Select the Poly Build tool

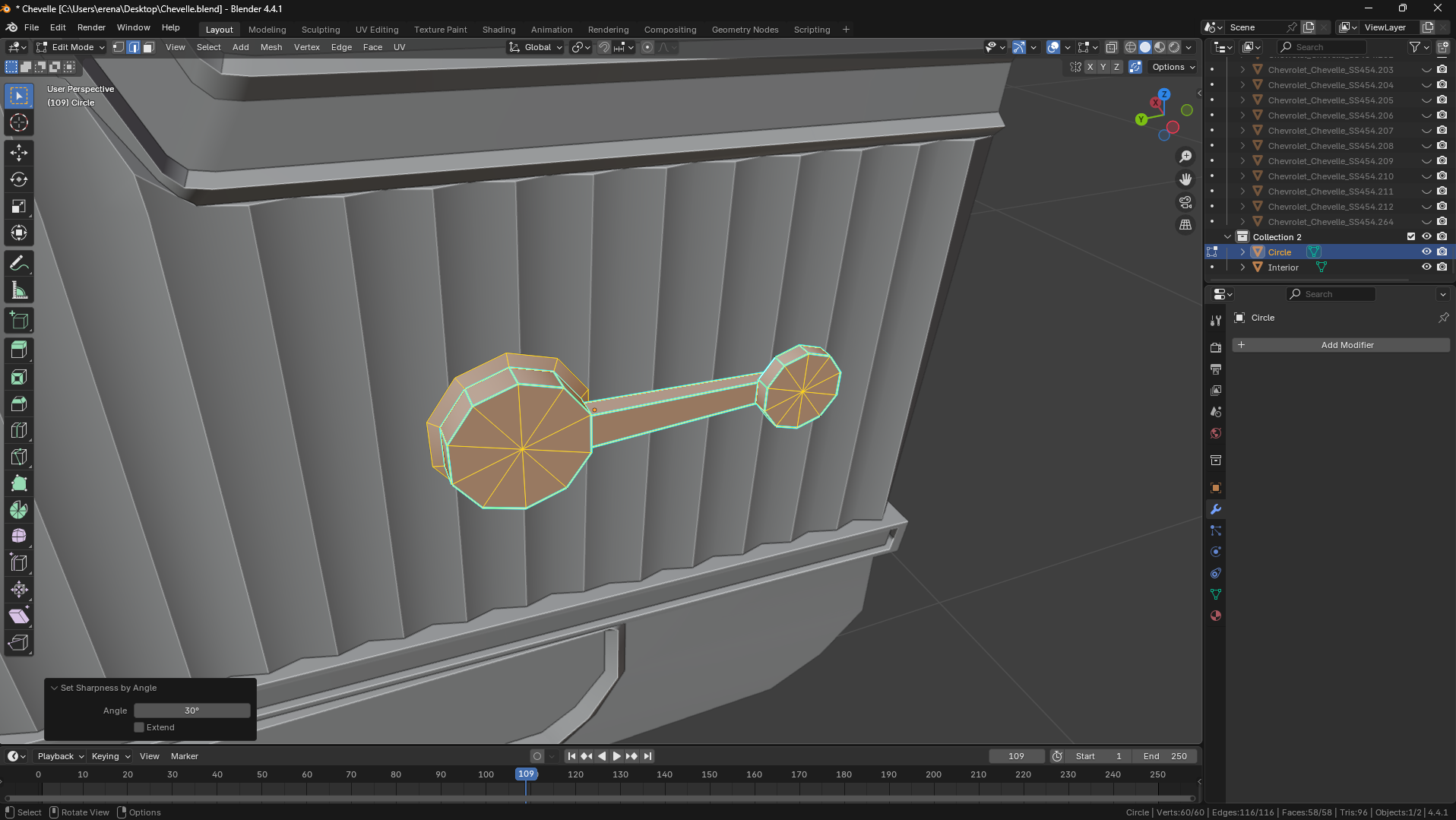19,483
